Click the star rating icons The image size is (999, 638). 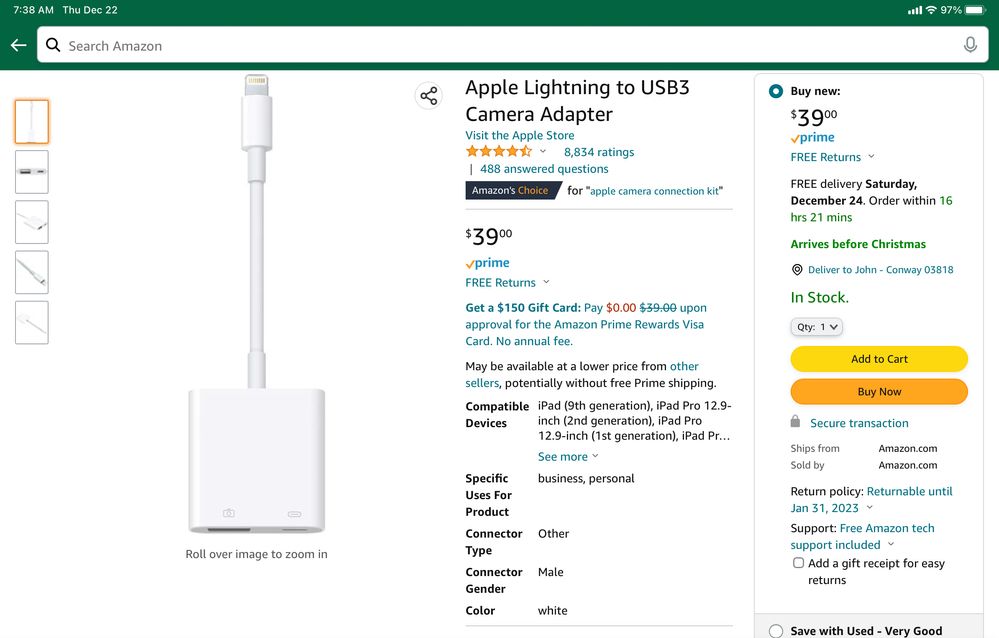(498, 152)
